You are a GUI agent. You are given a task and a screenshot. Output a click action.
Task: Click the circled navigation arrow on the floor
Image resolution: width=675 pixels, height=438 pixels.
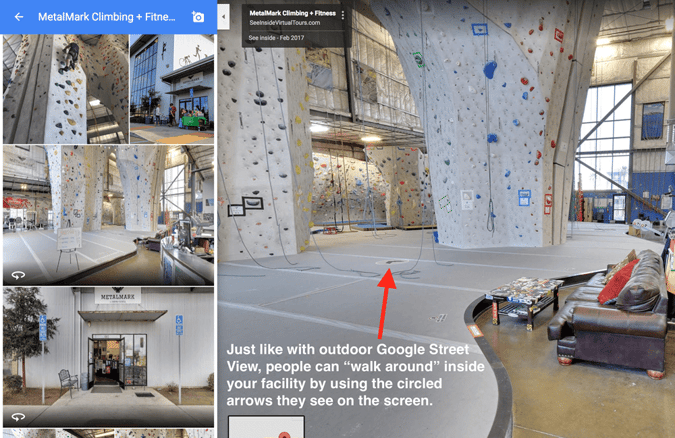tap(392, 262)
